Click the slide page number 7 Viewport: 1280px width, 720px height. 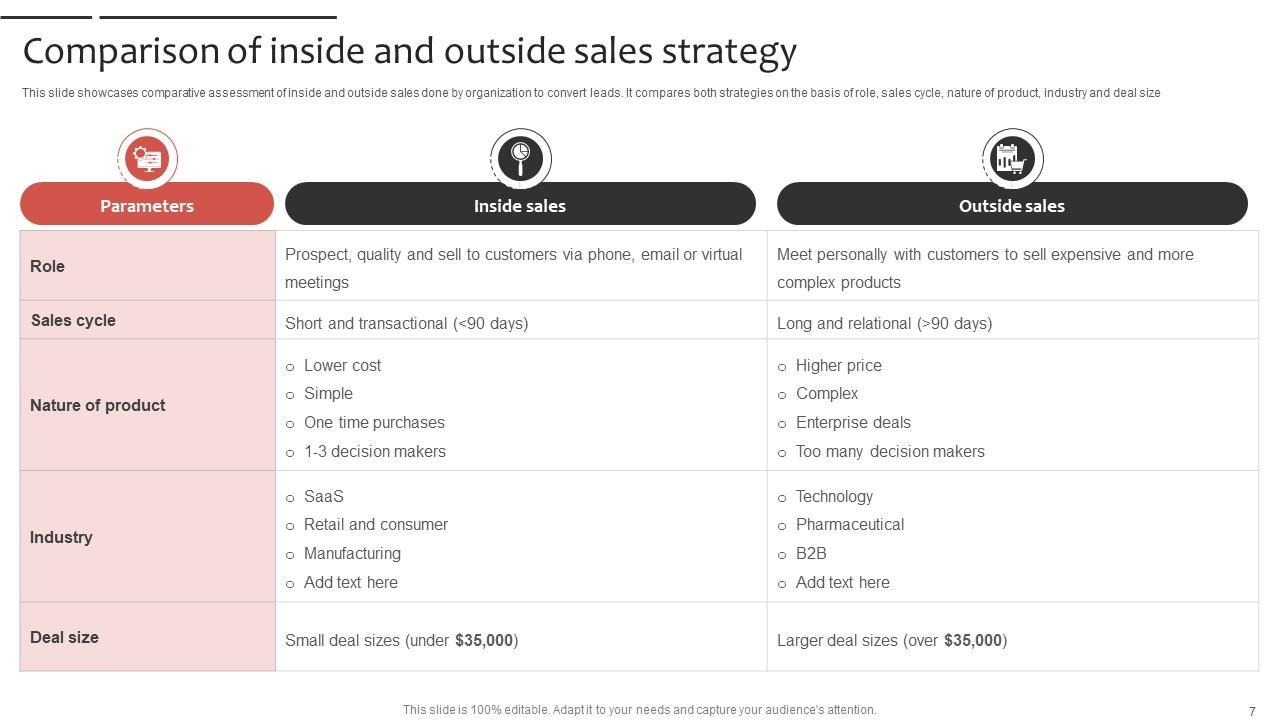tap(1252, 711)
